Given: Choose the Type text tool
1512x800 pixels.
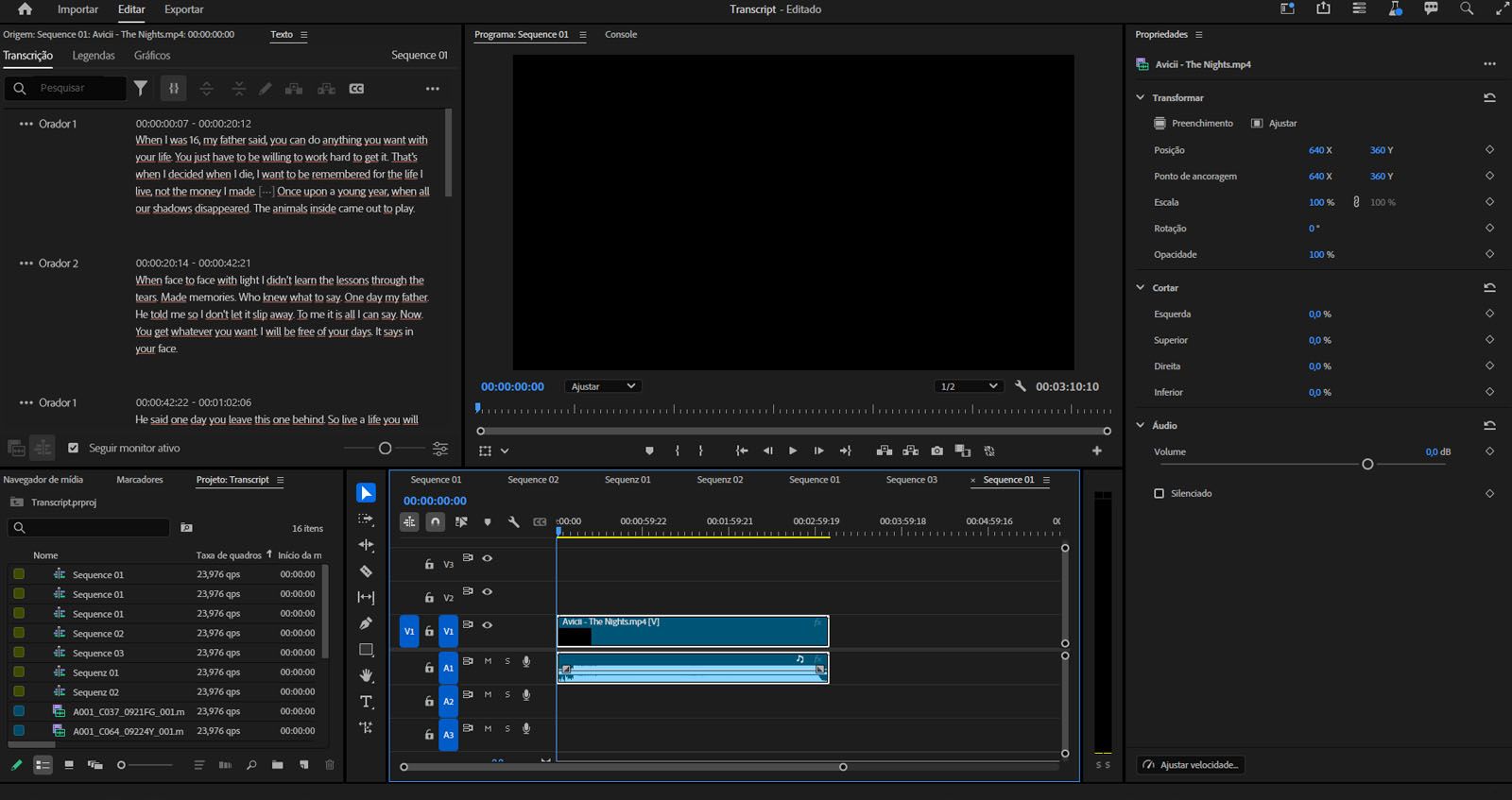Looking at the screenshot, I should click(366, 702).
